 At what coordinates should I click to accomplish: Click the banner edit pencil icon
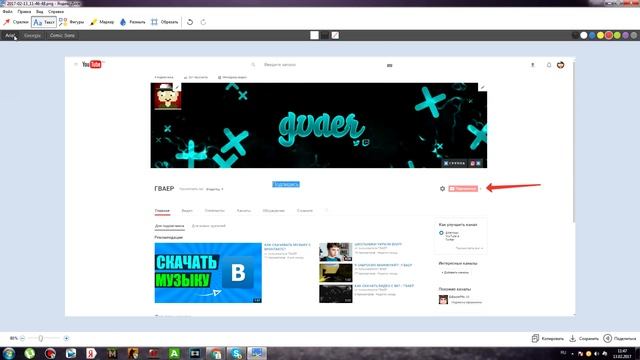(x=482, y=87)
